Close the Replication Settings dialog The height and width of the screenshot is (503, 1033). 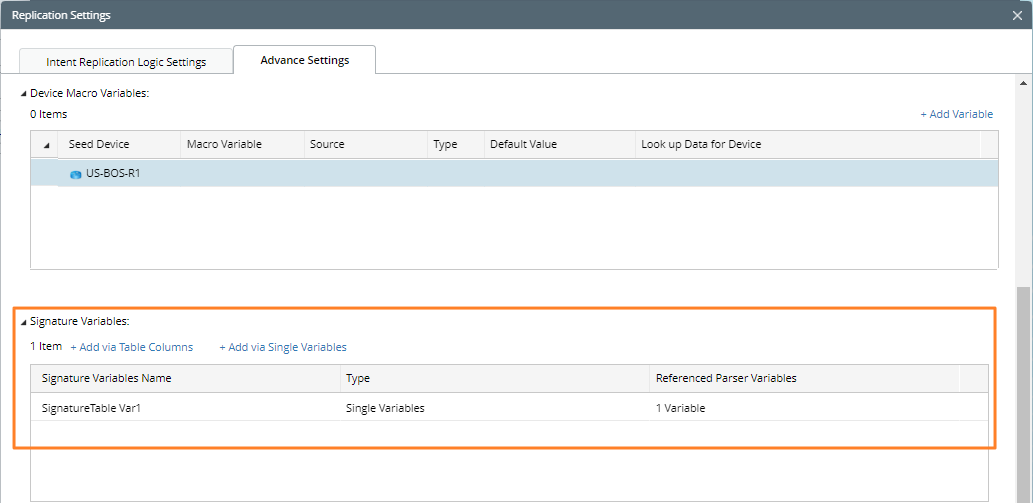tap(1017, 15)
